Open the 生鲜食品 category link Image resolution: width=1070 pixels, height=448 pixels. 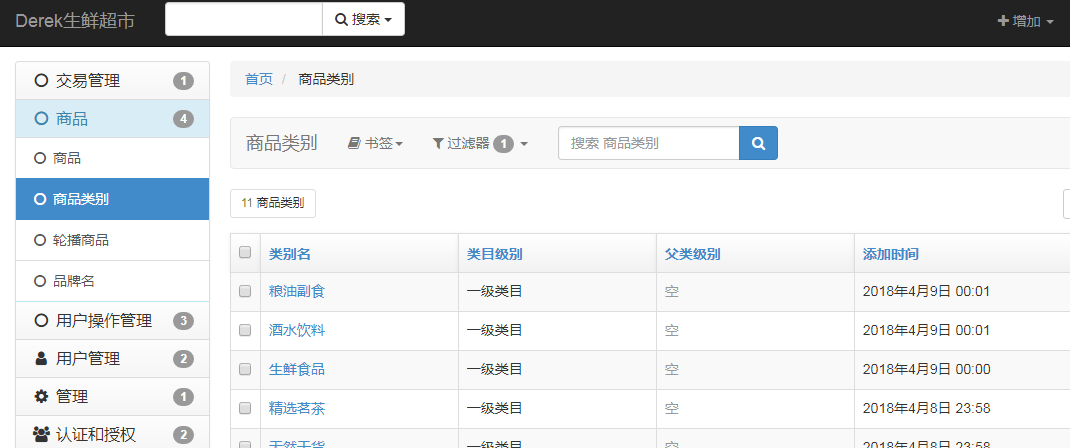click(297, 370)
